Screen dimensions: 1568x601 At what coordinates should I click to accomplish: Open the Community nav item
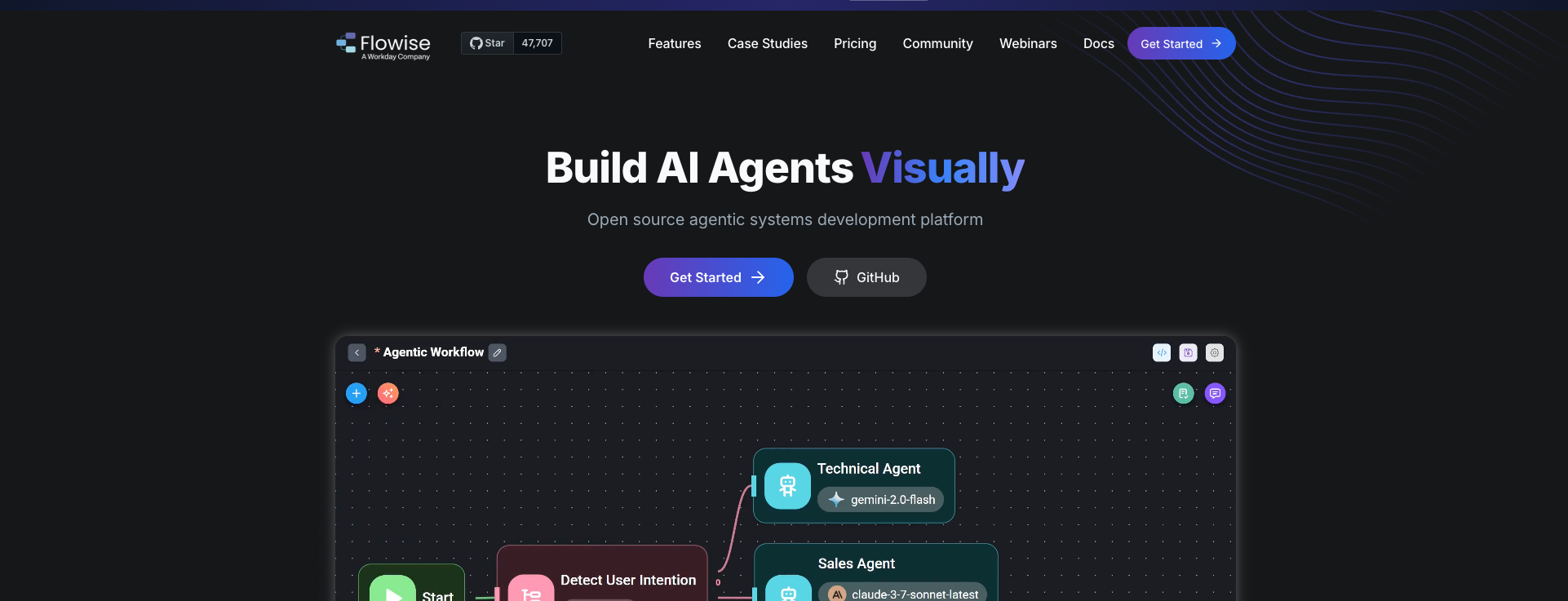[937, 43]
